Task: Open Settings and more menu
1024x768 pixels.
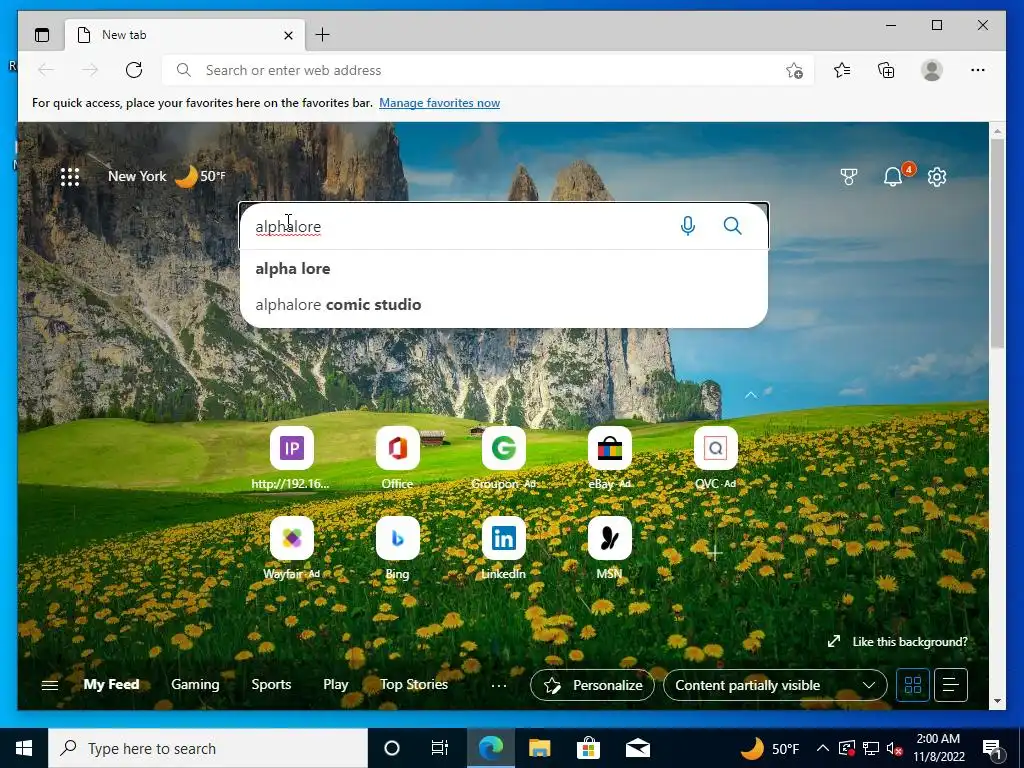Action: tap(978, 70)
